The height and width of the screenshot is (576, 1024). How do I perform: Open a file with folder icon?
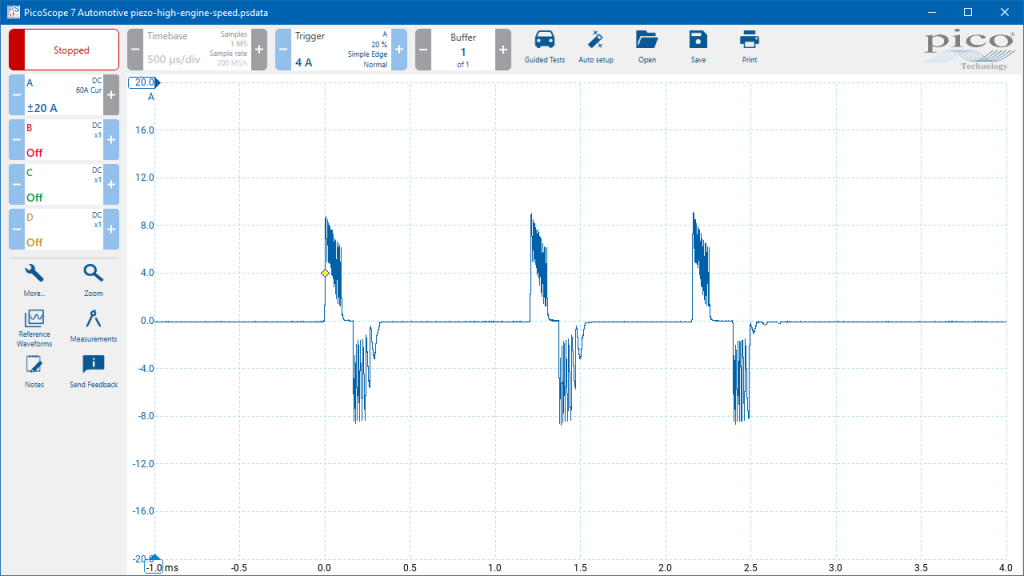(647, 47)
